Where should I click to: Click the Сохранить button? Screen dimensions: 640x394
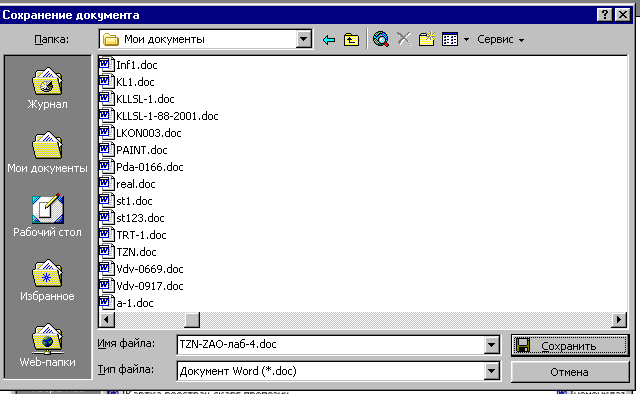click(570, 345)
